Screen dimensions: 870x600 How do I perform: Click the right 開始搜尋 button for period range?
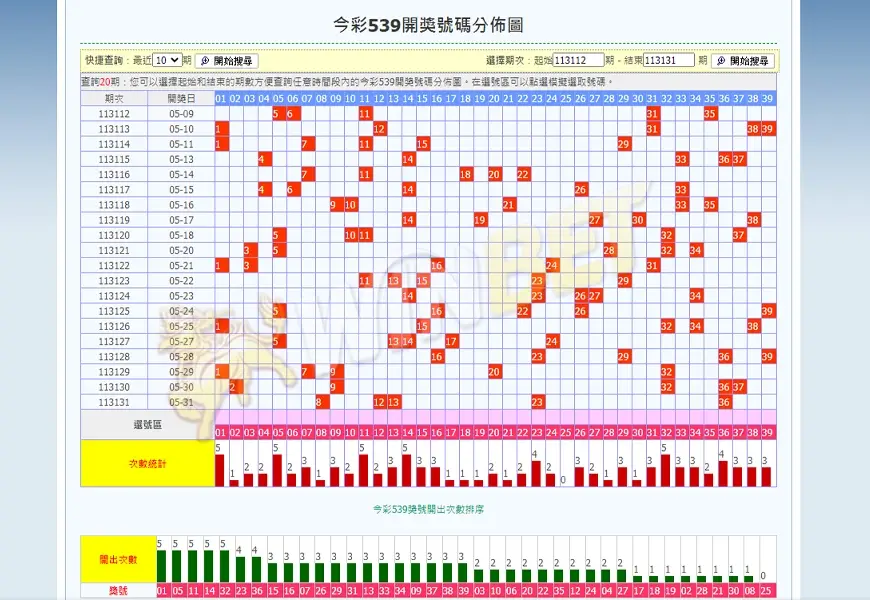(744, 60)
